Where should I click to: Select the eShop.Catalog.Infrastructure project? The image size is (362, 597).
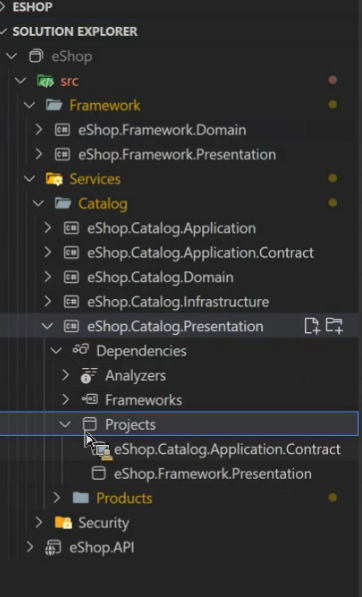tap(178, 302)
